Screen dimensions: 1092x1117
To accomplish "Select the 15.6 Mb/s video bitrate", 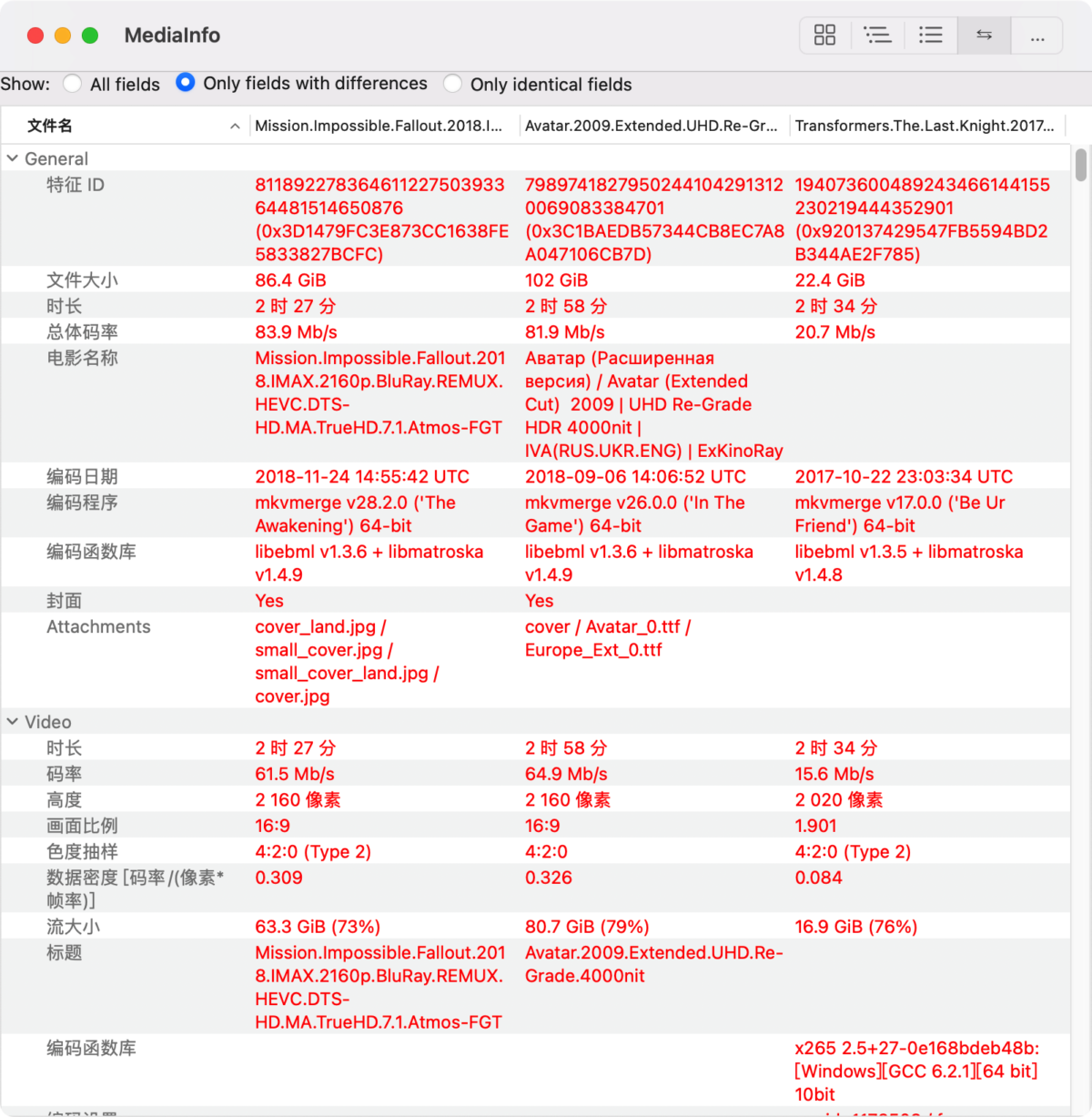I will (834, 774).
